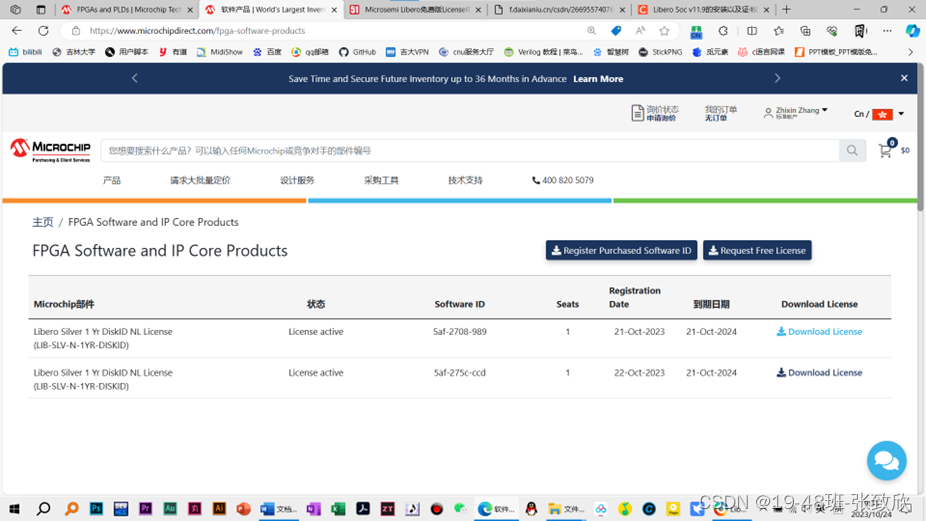
Task: Open the live chat bubble
Action: coord(886,461)
